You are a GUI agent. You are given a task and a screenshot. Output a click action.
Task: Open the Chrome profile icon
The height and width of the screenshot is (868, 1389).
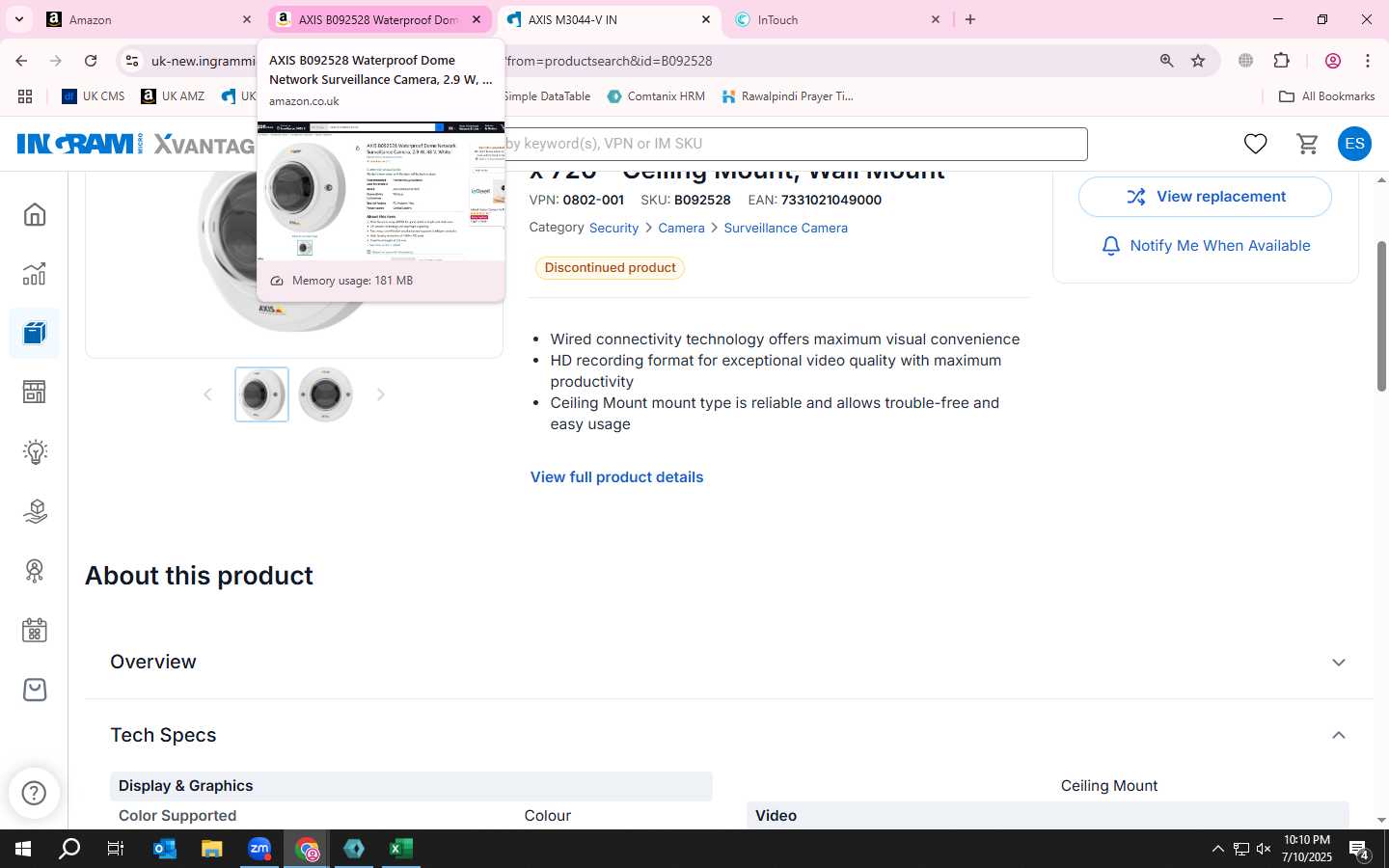click(1333, 61)
